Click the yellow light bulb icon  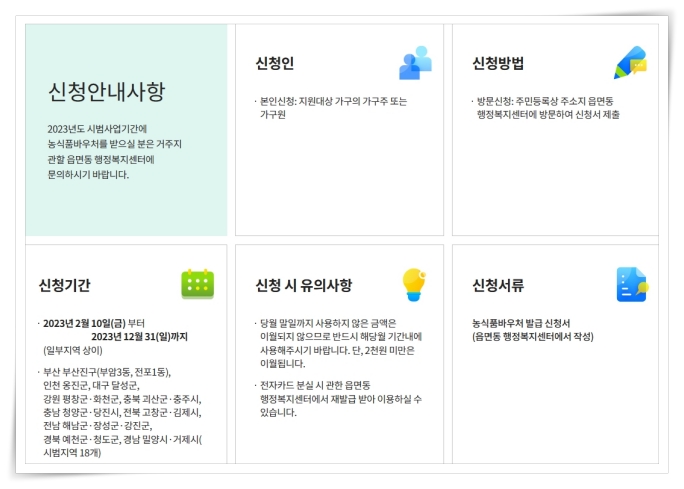click(x=414, y=284)
